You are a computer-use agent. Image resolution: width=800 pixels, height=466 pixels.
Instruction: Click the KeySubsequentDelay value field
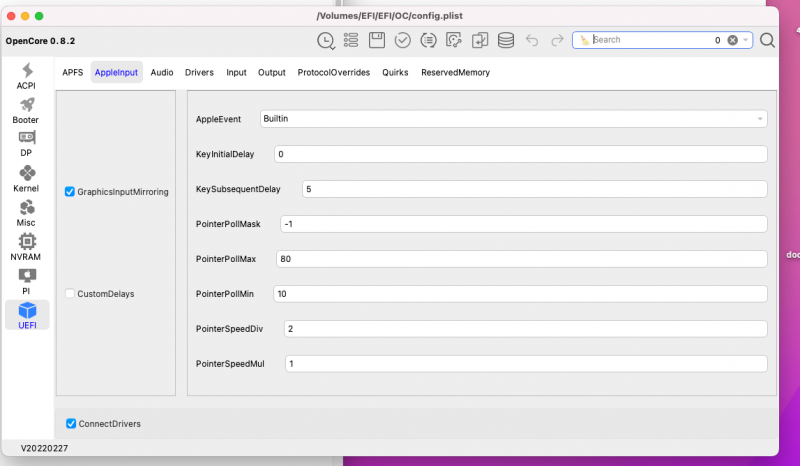click(535, 189)
